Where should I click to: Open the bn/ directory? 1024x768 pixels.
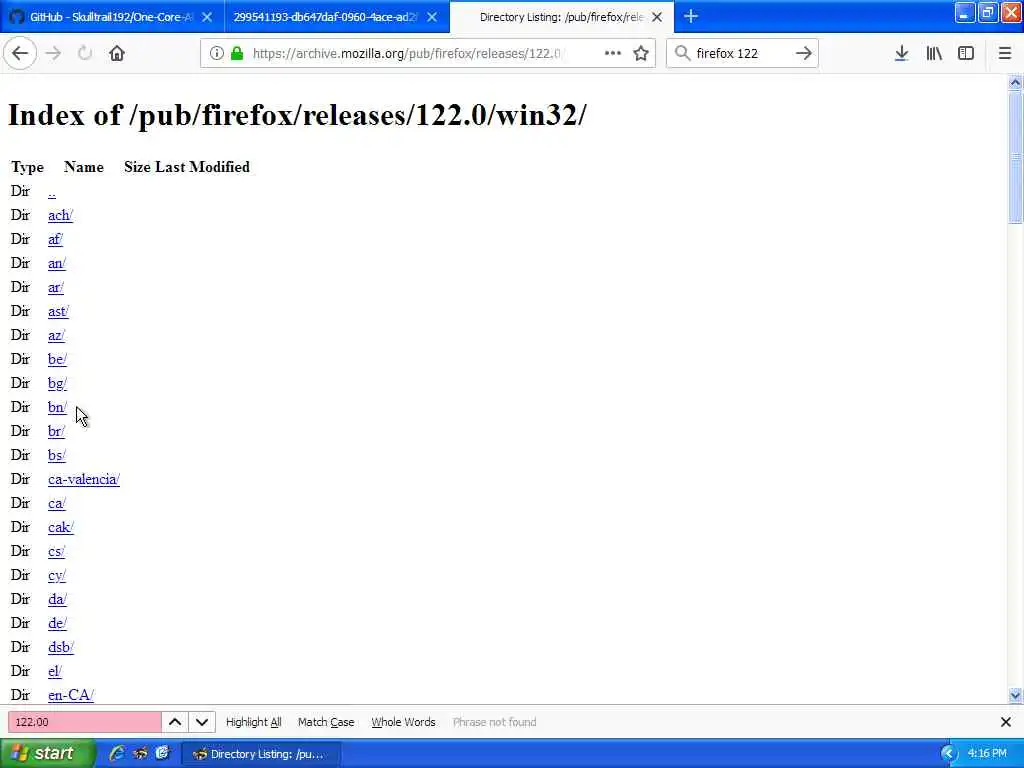[57, 407]
